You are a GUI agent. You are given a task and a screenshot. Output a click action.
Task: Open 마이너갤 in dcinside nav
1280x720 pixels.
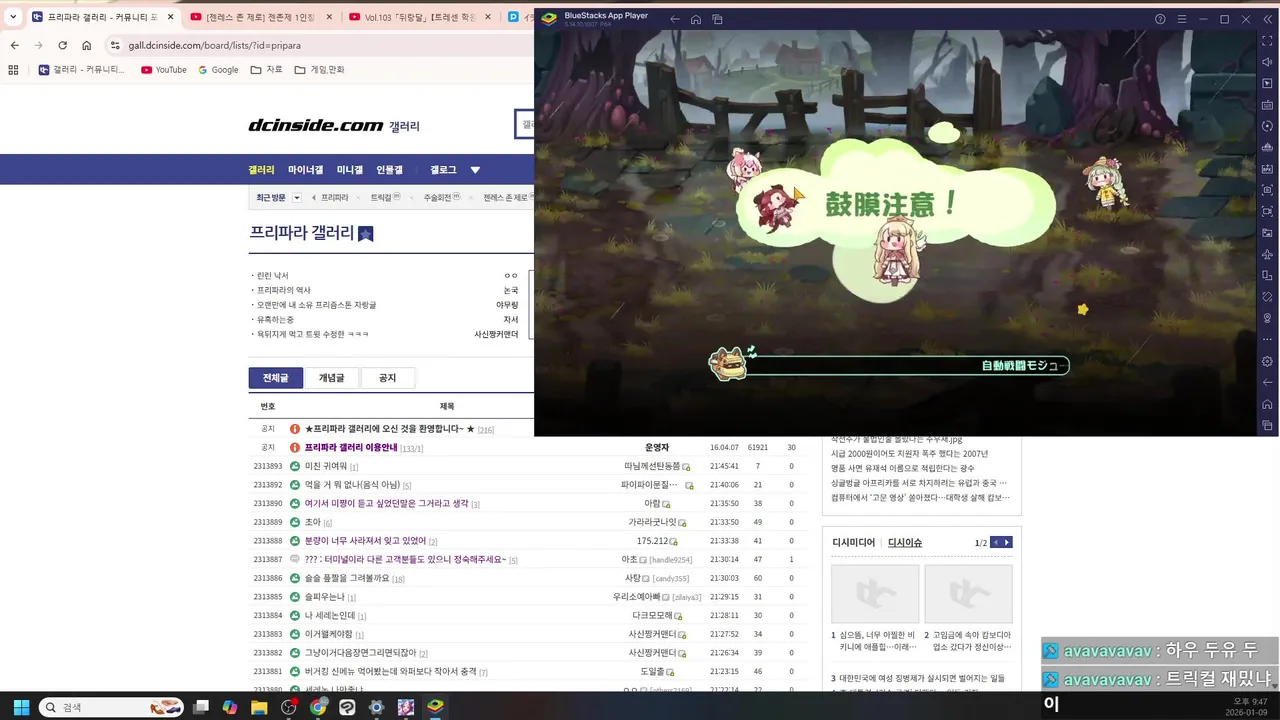[x=305, y=170]
